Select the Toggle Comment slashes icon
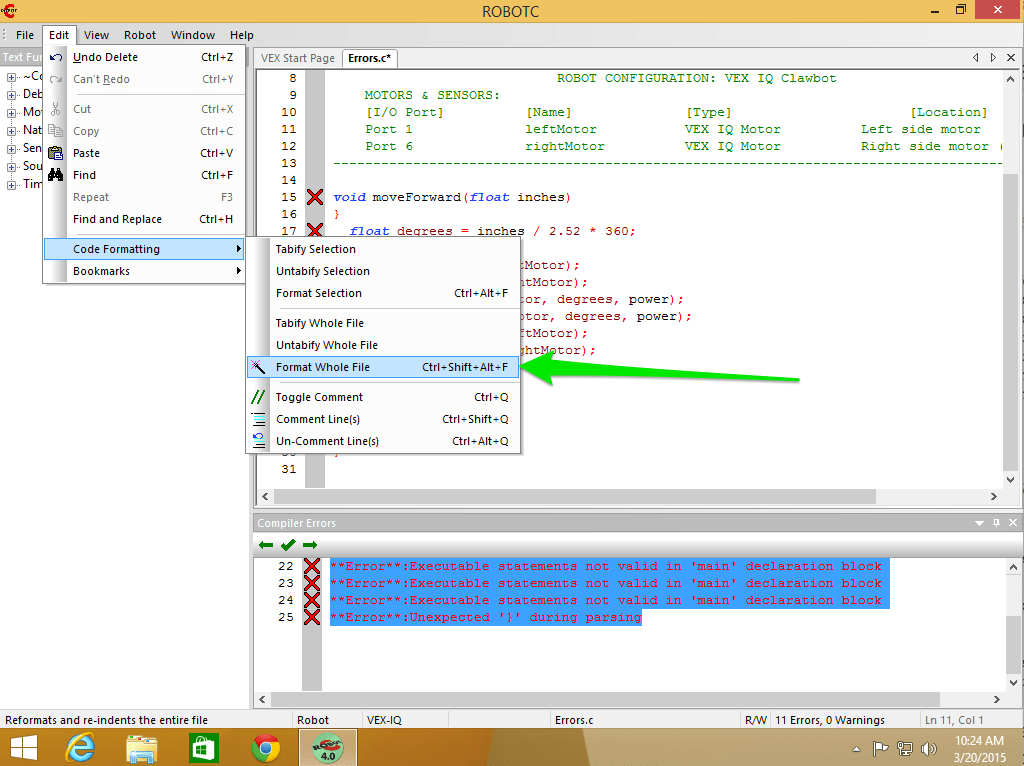Viewport: 1024px width, 766px height. (258, 397)
